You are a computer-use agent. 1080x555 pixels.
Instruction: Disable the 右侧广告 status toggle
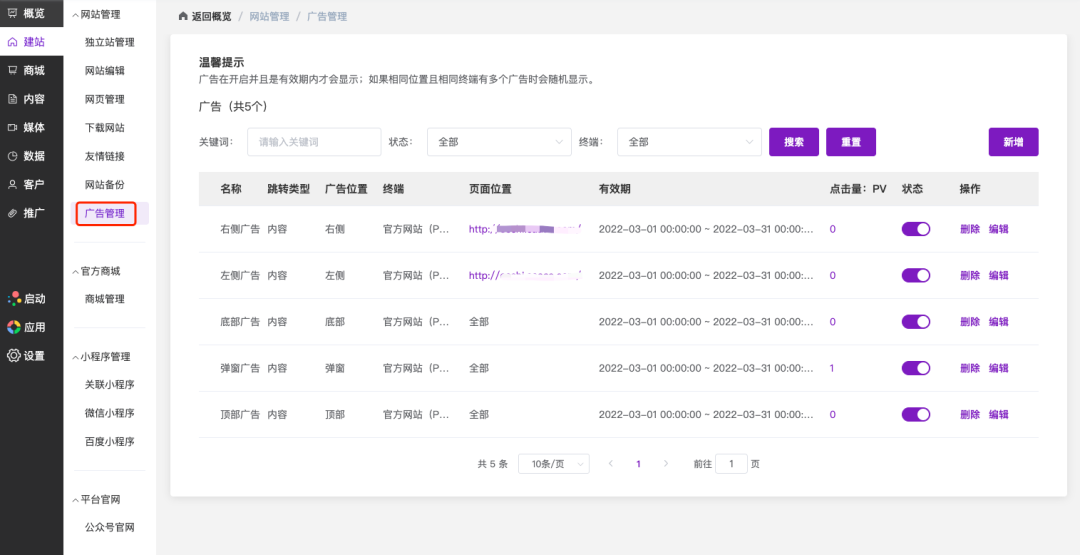click(915, 229)
